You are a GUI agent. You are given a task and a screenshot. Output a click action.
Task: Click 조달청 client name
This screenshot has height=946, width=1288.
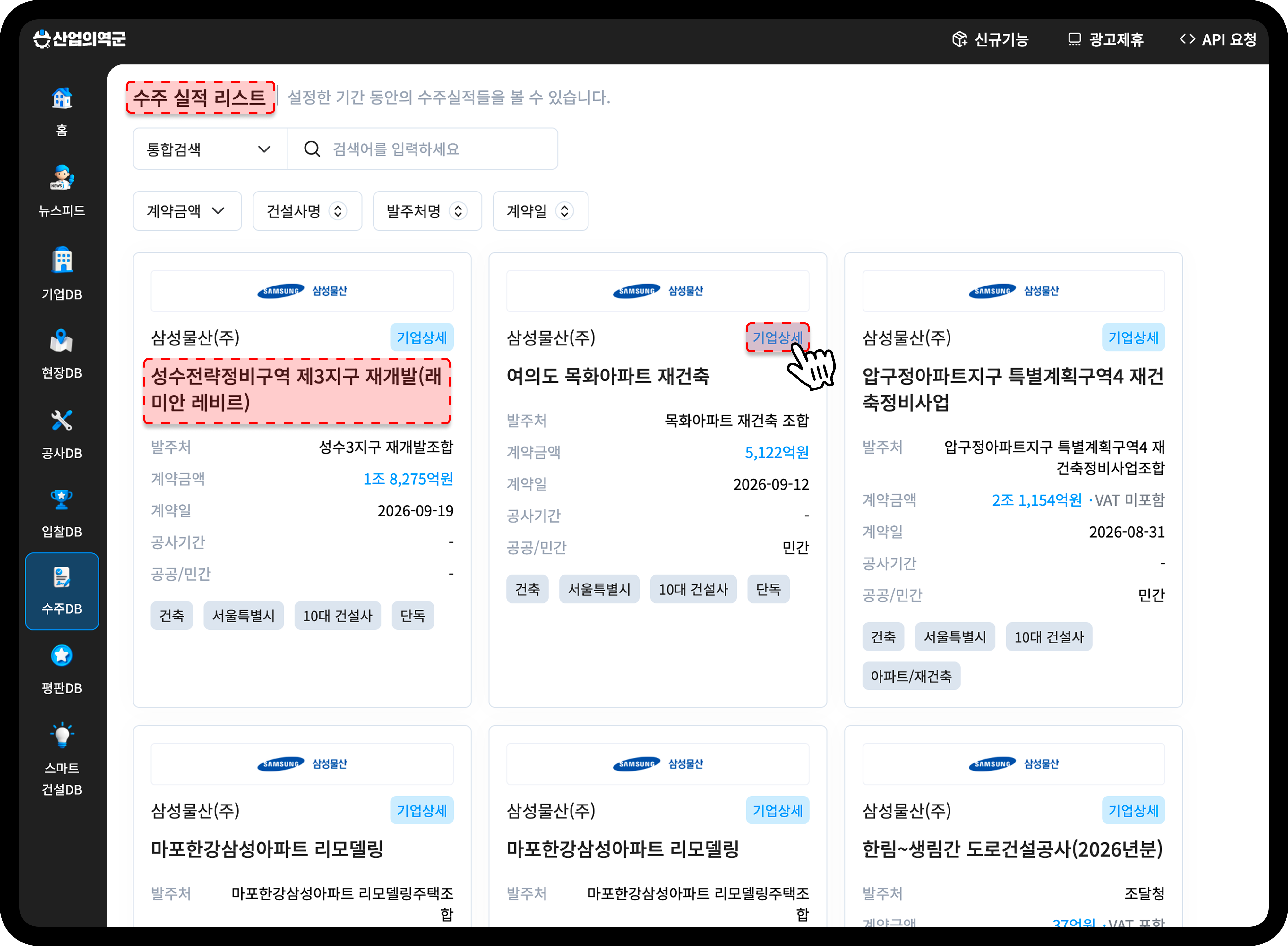click(1144, 893)
